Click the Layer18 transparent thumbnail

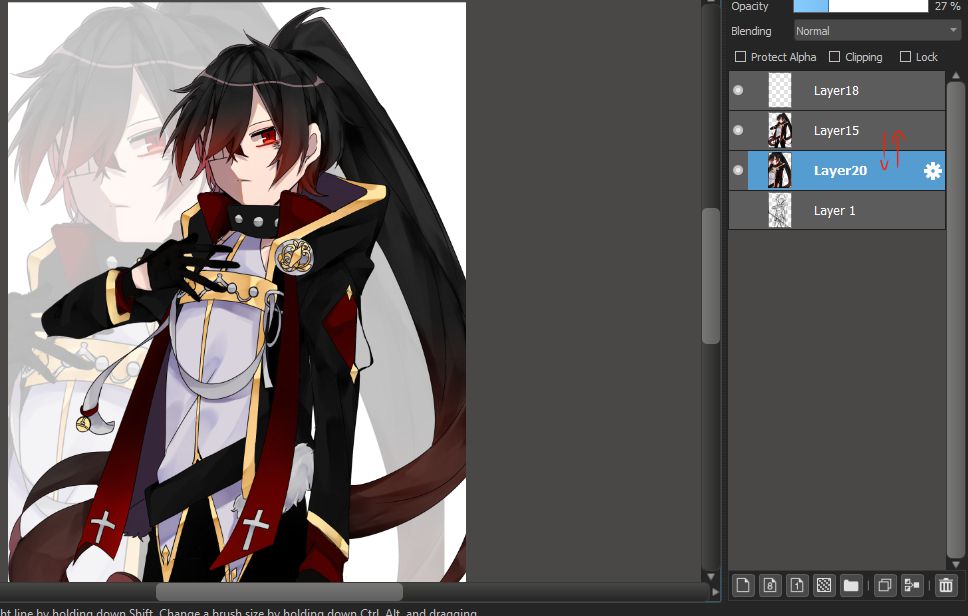click(780, 91)
